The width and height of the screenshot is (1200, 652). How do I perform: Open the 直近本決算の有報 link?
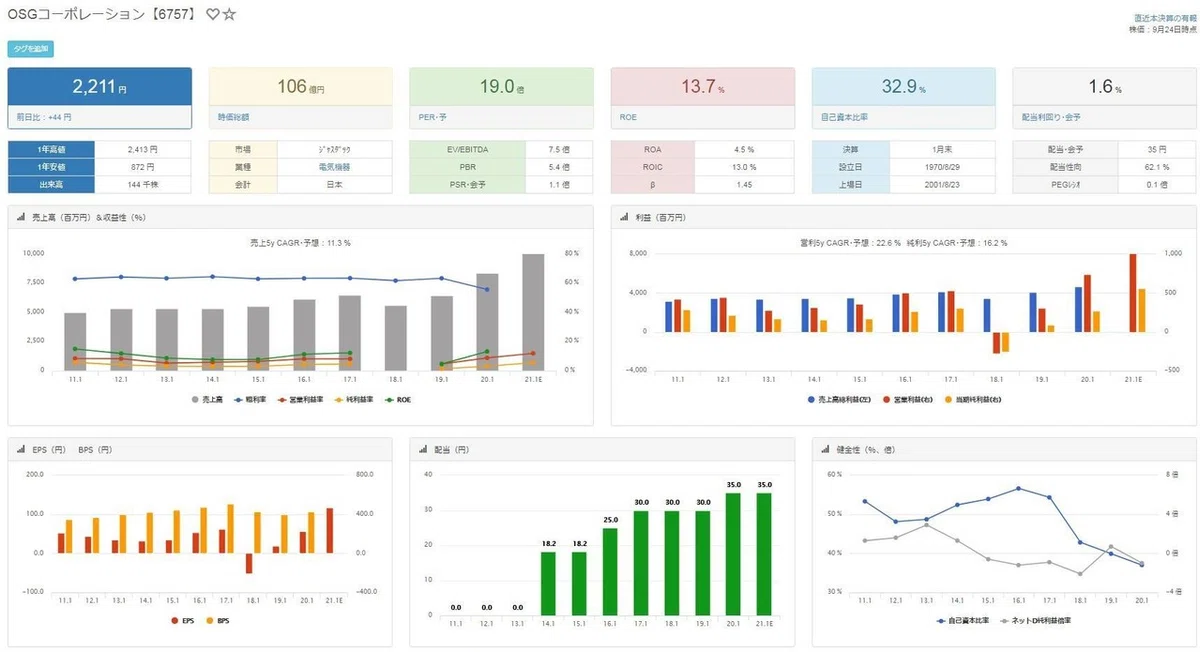(x=1164, y=18)
